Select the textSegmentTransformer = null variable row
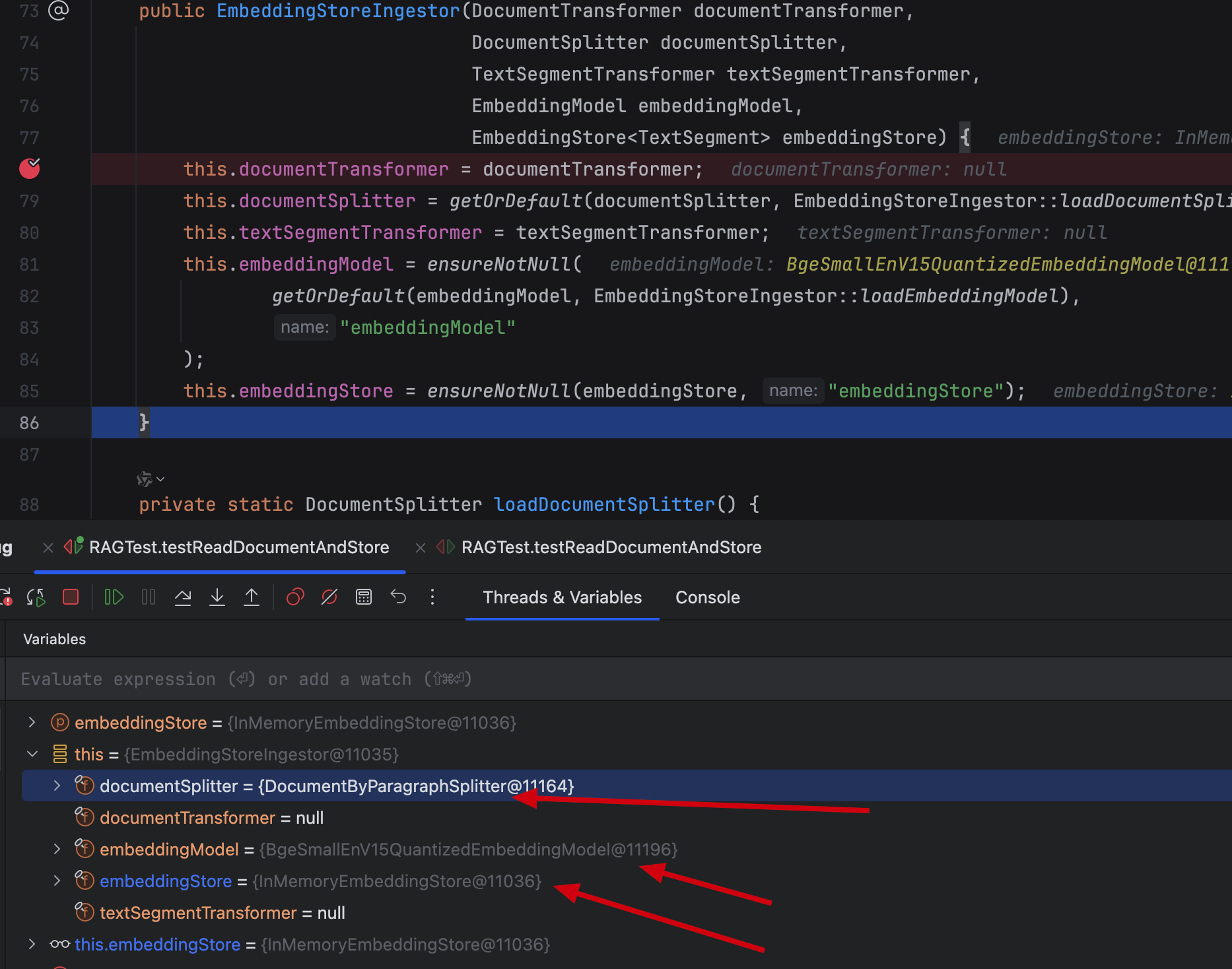This screenshot has height=969, width=1232. pos(627,913)
